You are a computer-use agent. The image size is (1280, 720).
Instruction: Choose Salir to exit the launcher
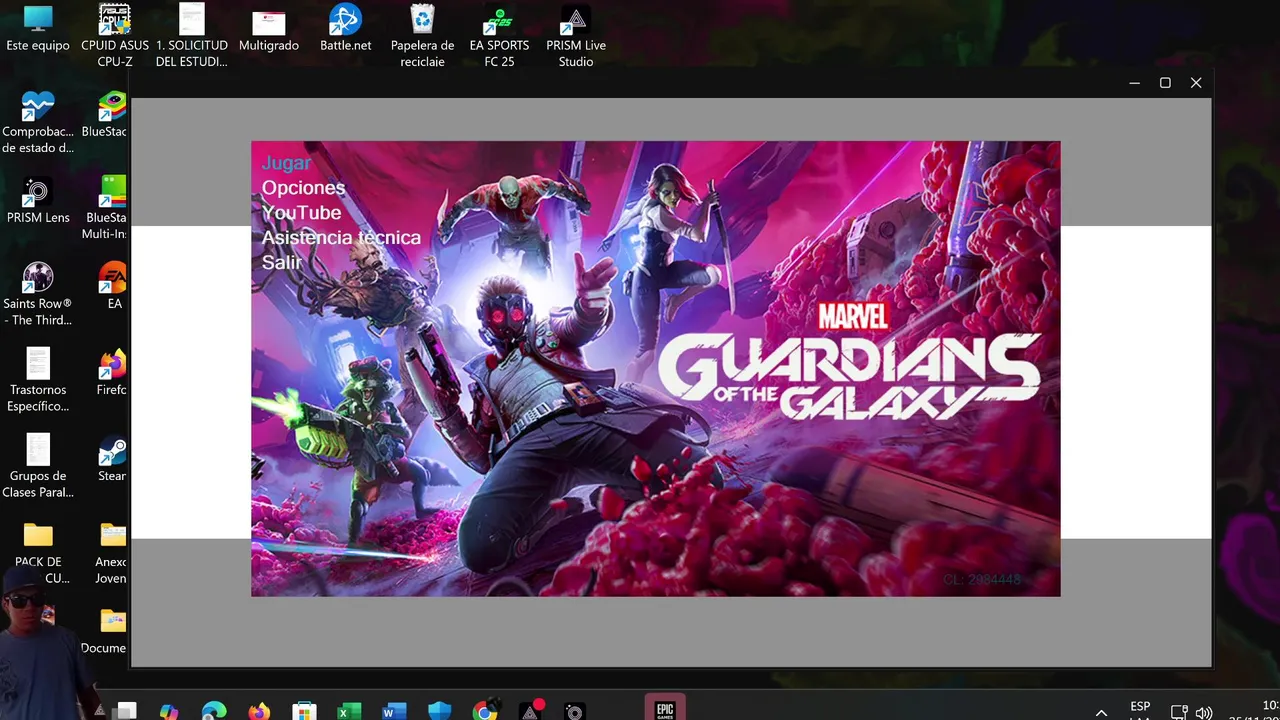(x=282, y=262)
